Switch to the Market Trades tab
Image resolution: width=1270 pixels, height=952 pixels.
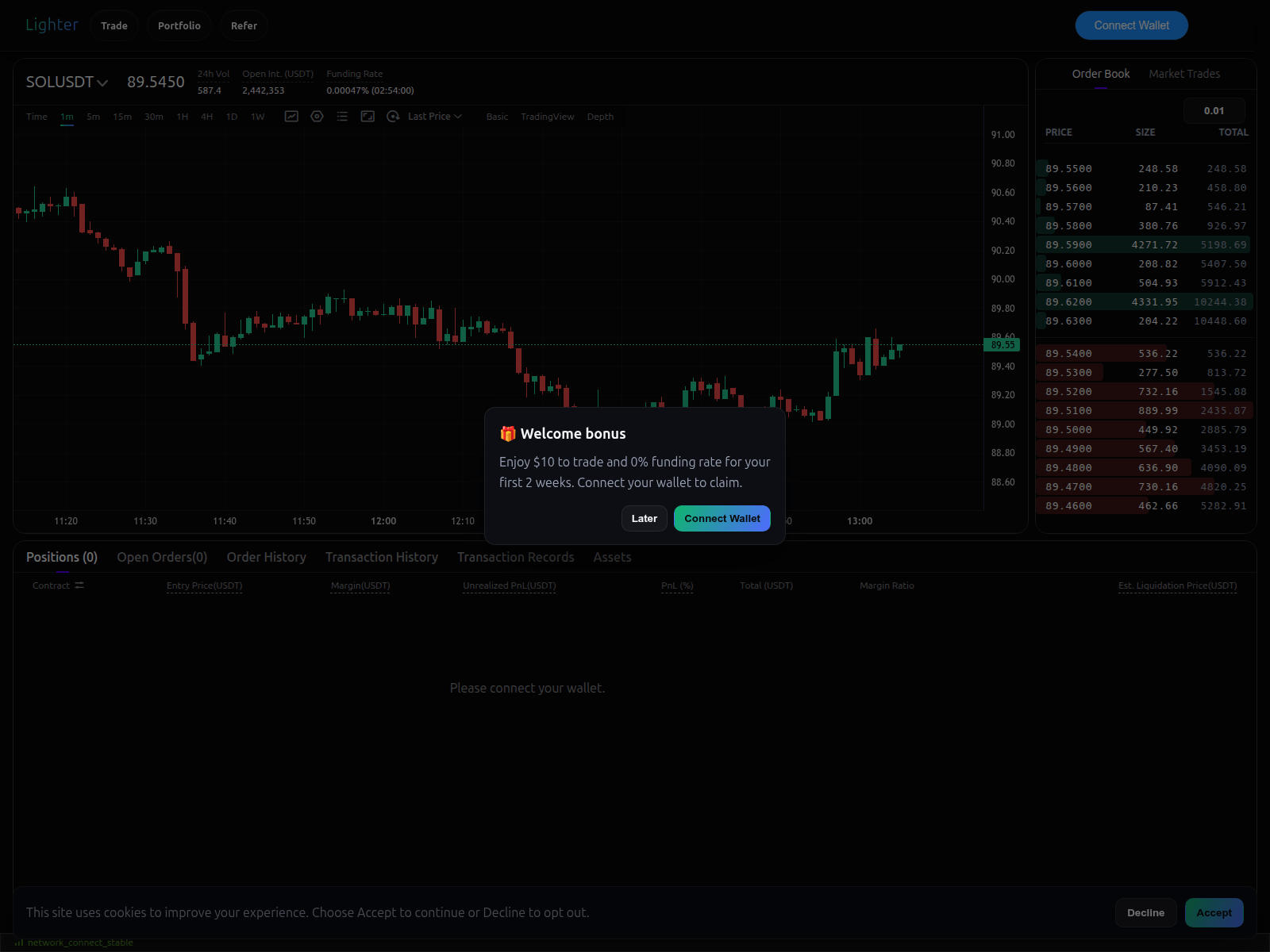(x=1184, y=74)
